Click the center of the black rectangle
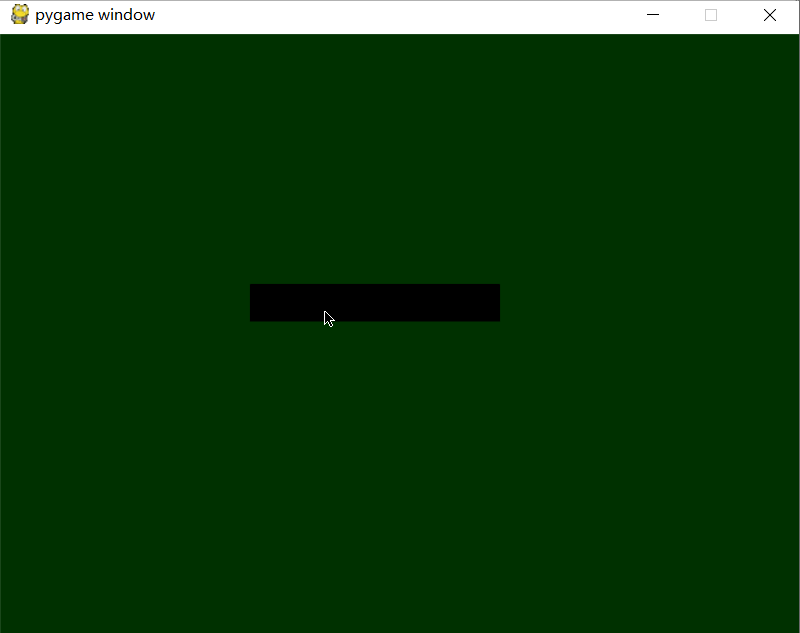 375,303
